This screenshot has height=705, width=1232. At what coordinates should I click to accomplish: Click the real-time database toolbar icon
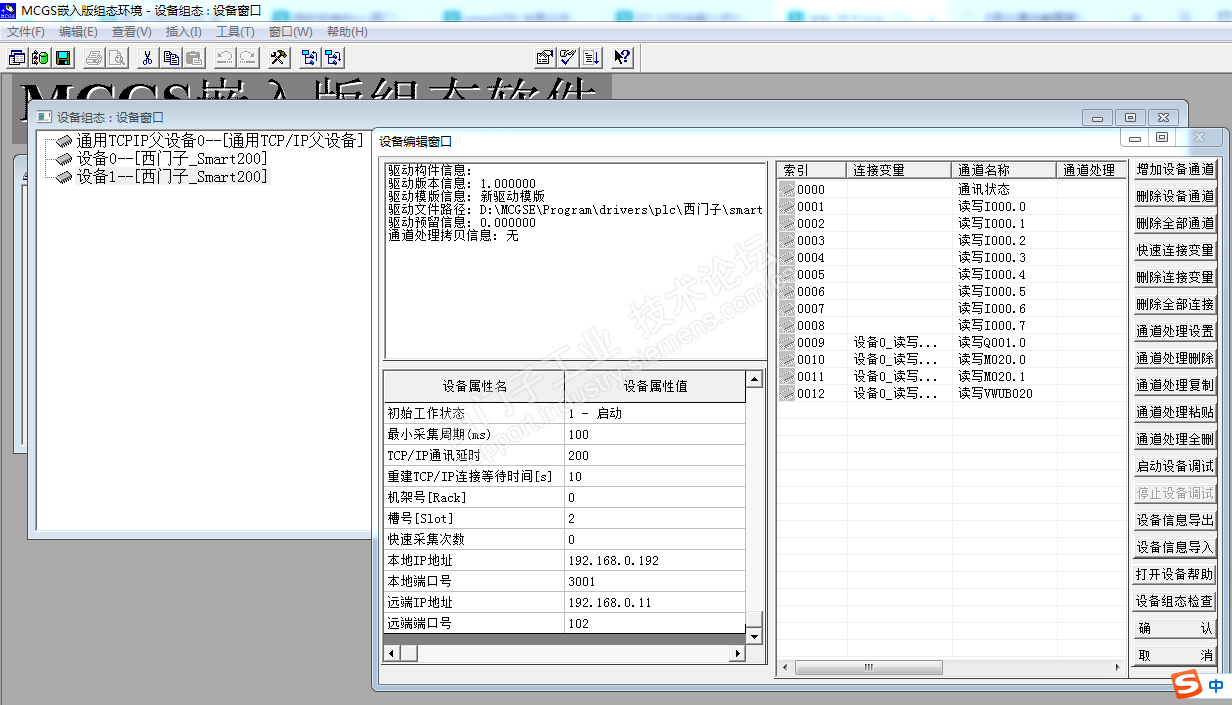pos(40,58)
